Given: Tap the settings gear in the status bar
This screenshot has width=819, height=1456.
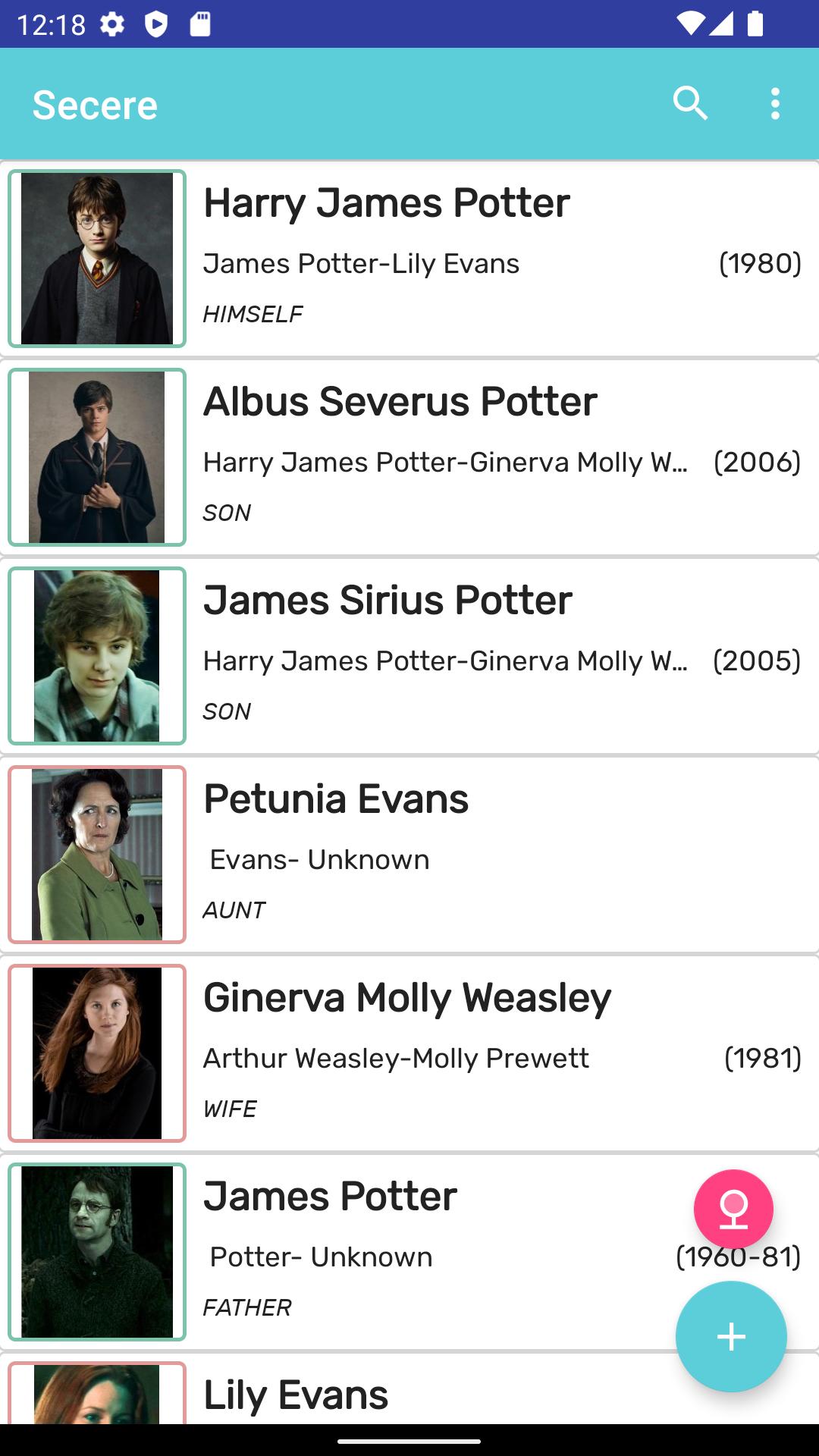Looking at the screenshot, I should click(x=112, y=24).
